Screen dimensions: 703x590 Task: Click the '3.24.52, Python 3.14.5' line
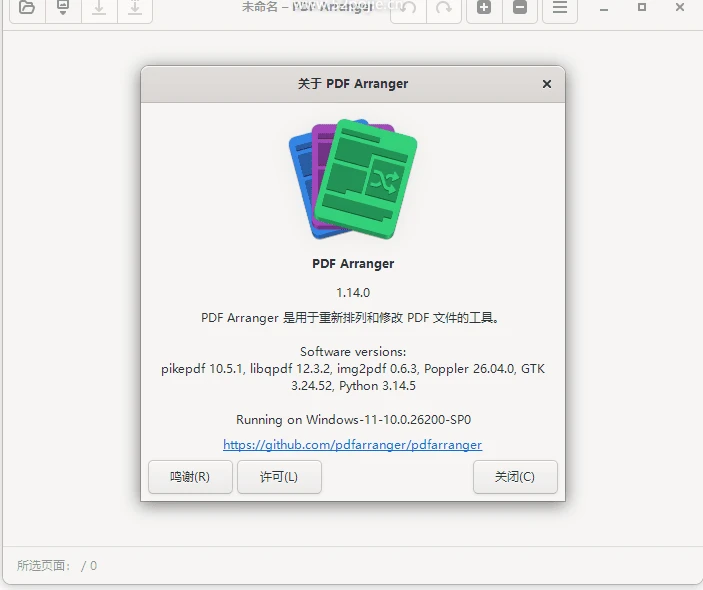point(353,386)
